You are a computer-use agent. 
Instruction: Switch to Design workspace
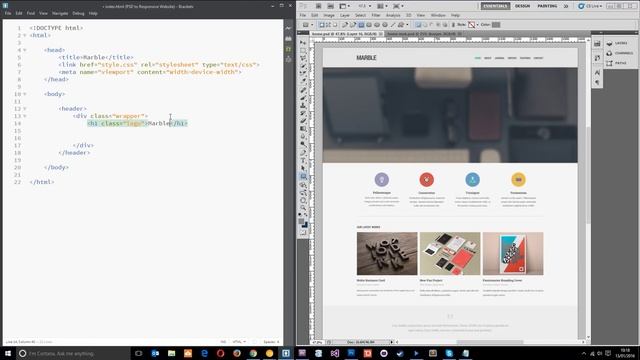(522, 6)
